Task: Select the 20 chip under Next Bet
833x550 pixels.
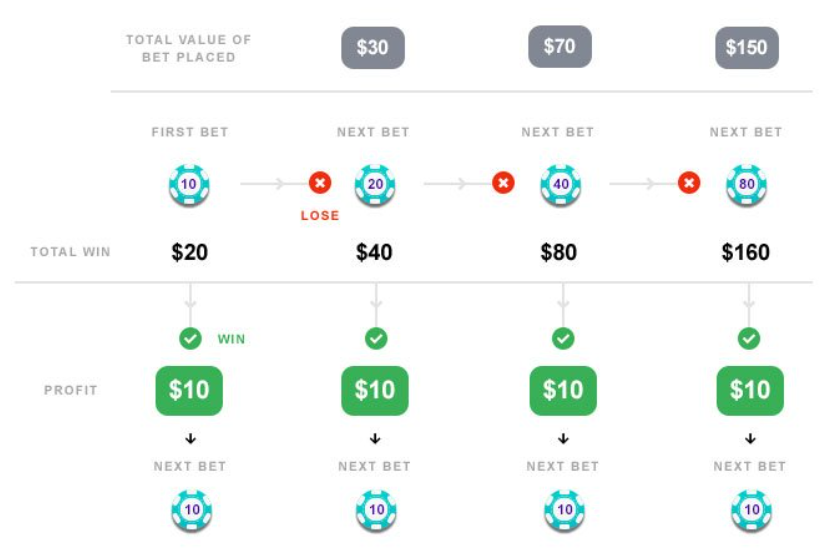Action: 375,185
